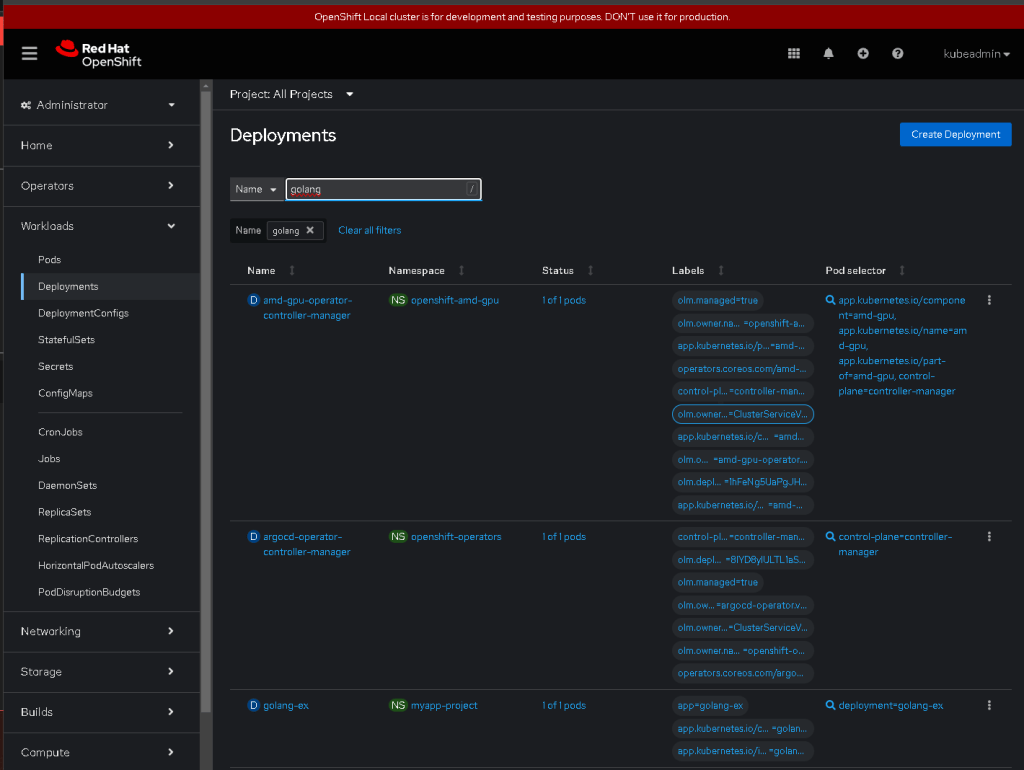
Task: Click the D badge next to argocd-operator
Action: click(x=253, y=536)
